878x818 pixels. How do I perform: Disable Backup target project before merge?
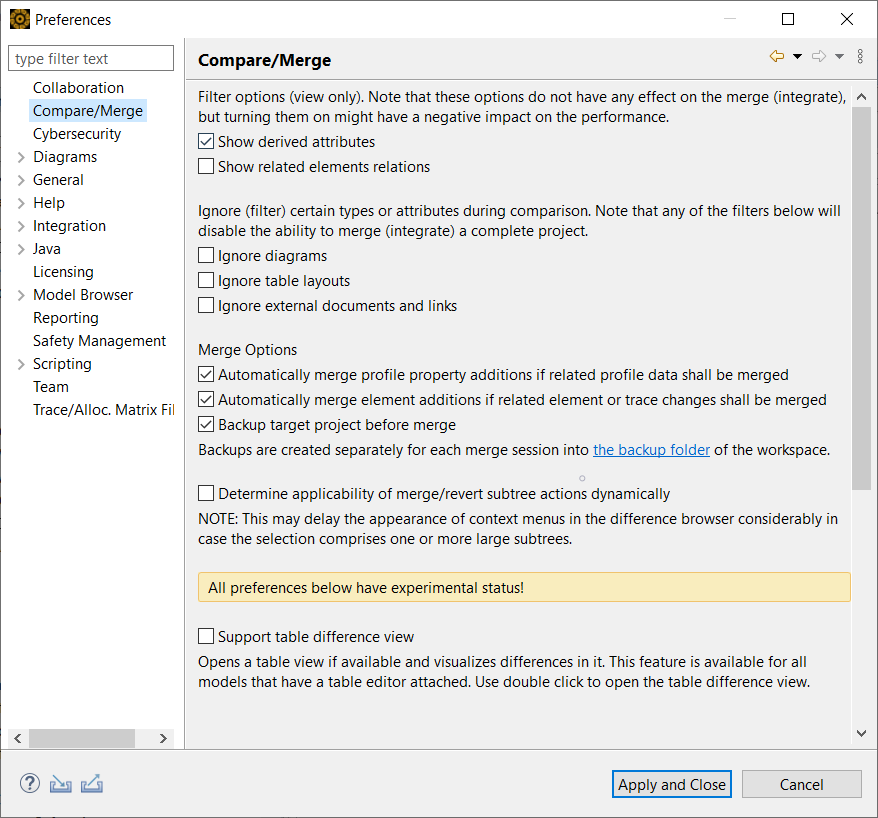206,425
